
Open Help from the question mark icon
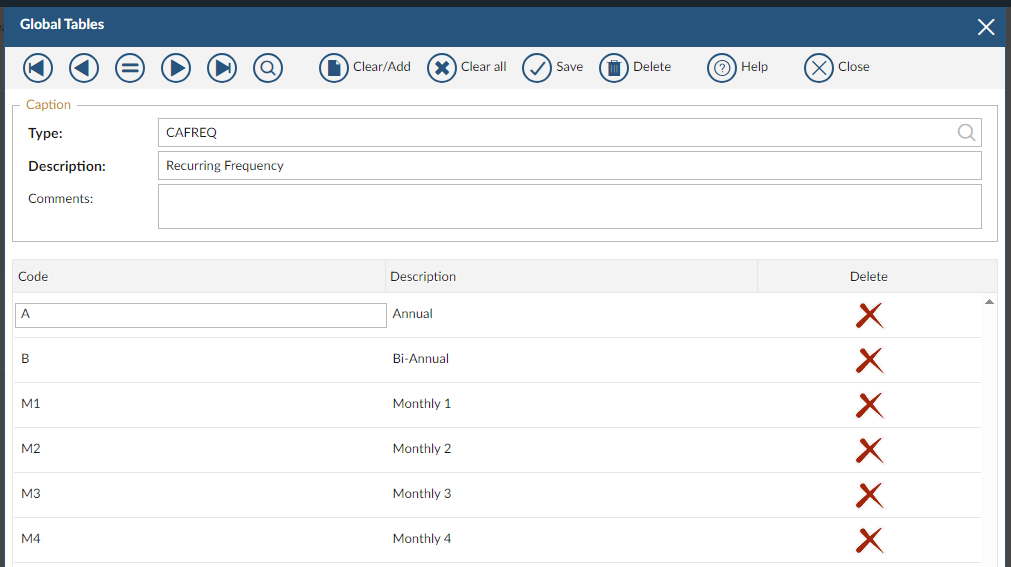click(722, 68)
